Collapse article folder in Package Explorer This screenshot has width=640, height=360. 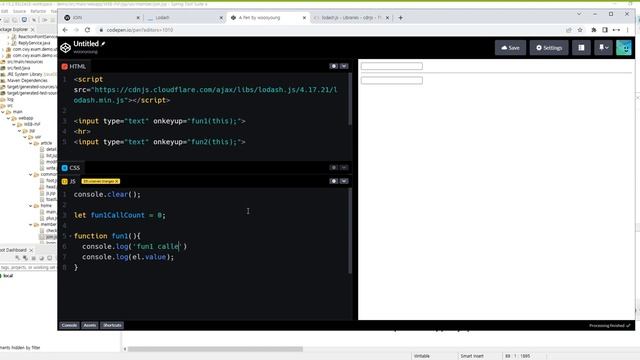pos(31,143)
